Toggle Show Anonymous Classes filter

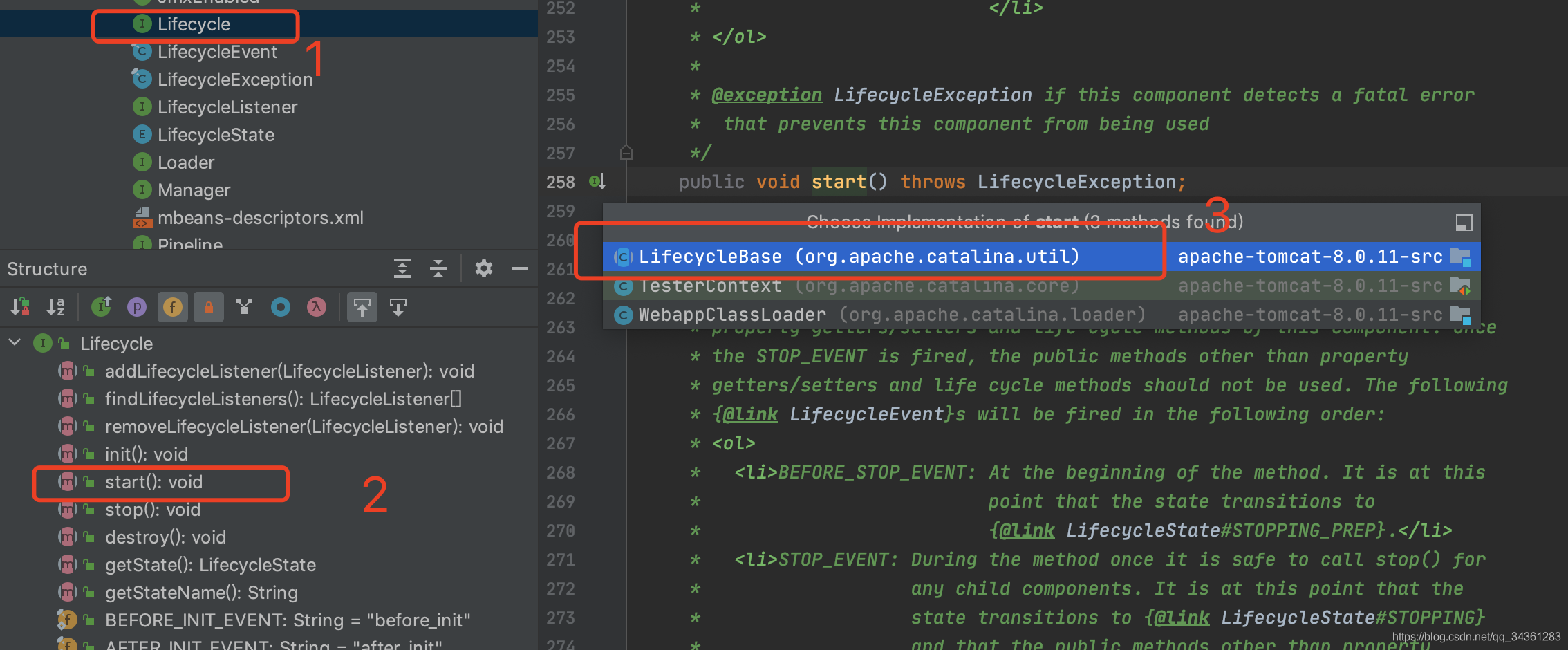[x=280, y=306]
